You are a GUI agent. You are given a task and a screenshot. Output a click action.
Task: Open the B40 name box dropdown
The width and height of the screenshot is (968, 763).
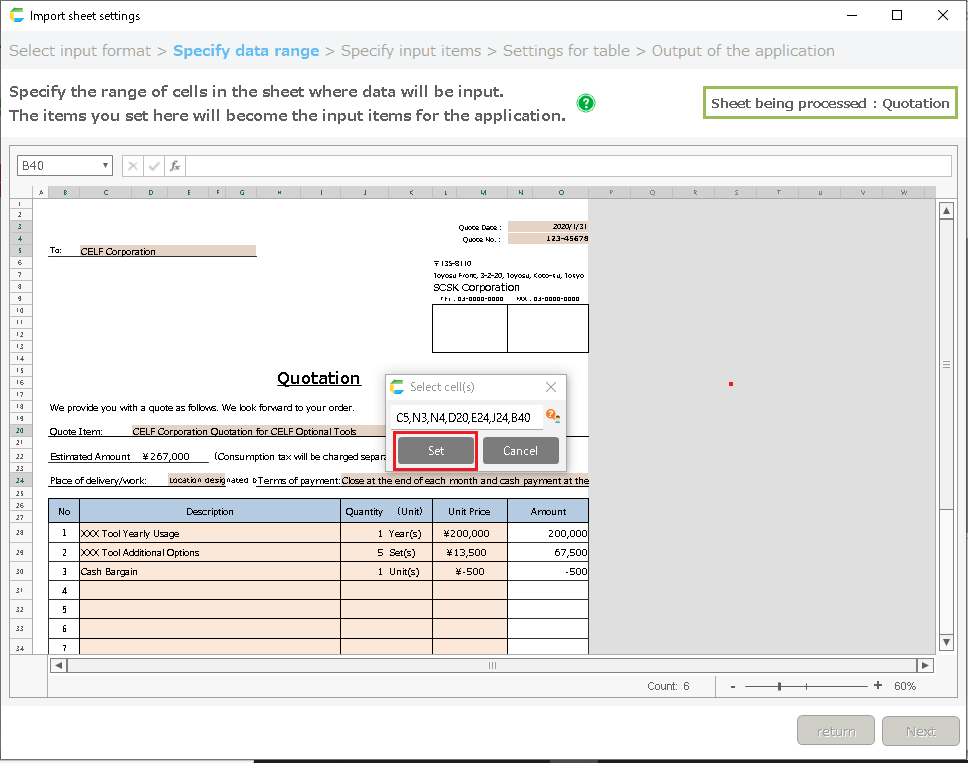(105, 166)
